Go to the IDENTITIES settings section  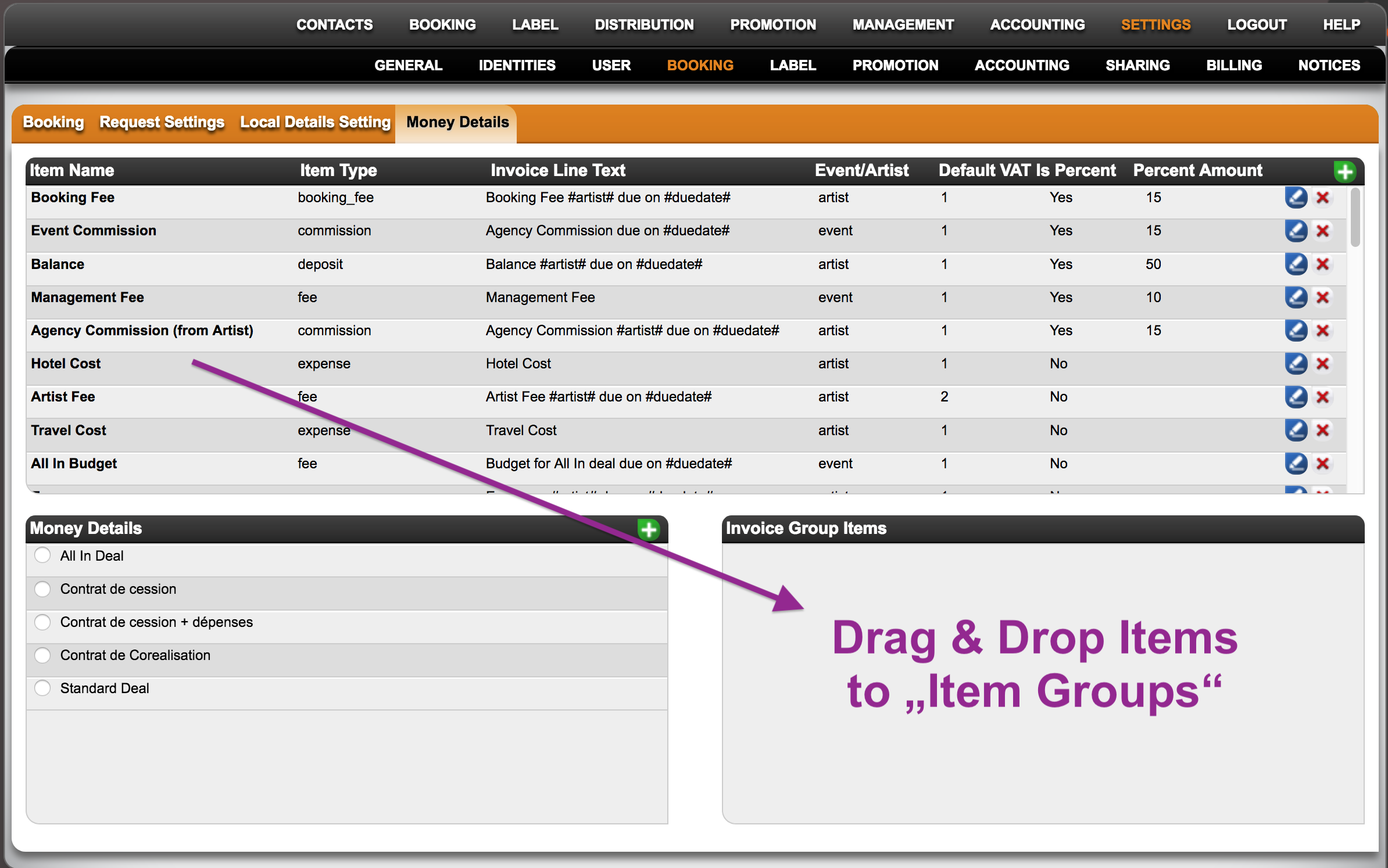pyautogui.click(x=517, y=65)
